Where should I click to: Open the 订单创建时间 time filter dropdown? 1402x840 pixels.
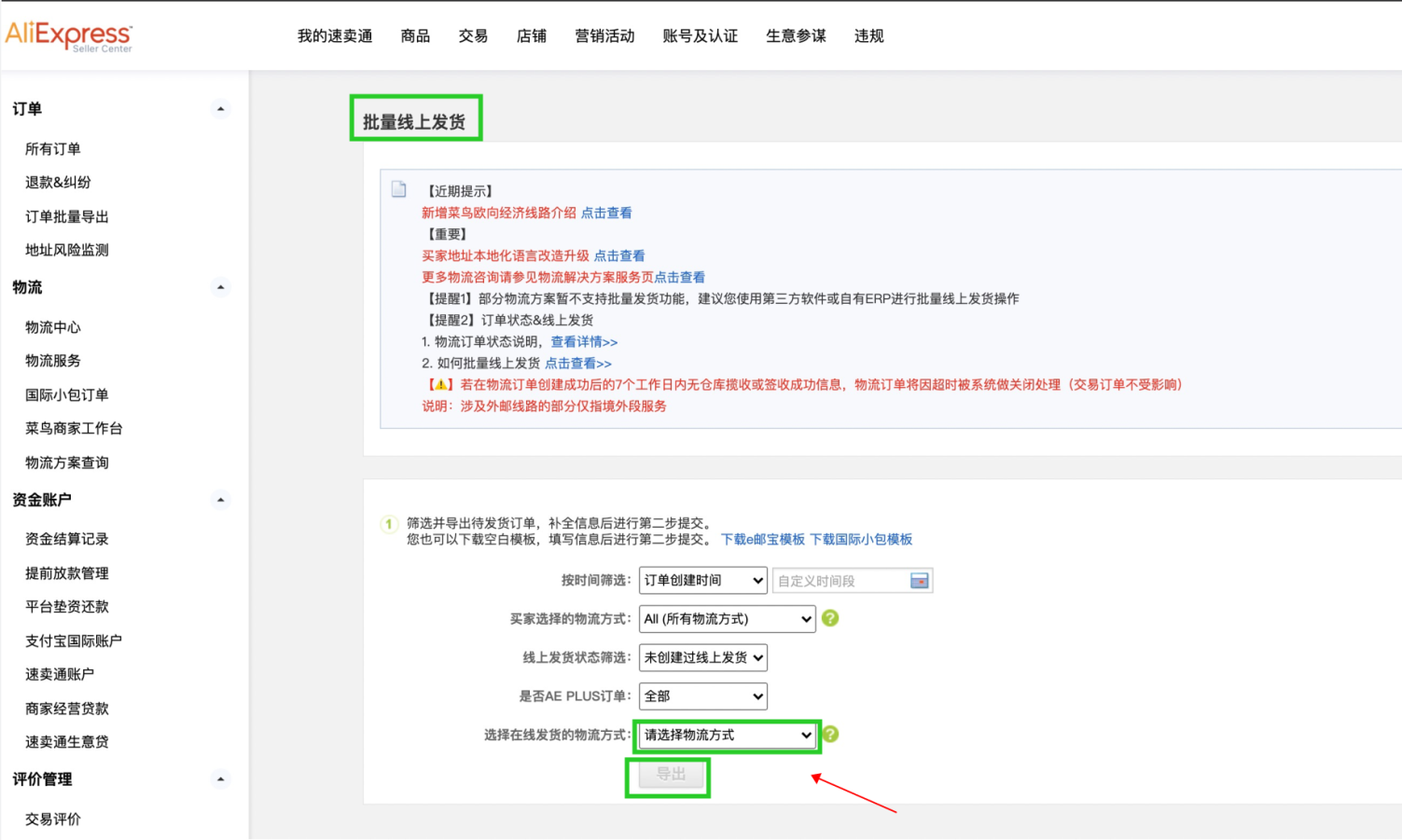703,580
